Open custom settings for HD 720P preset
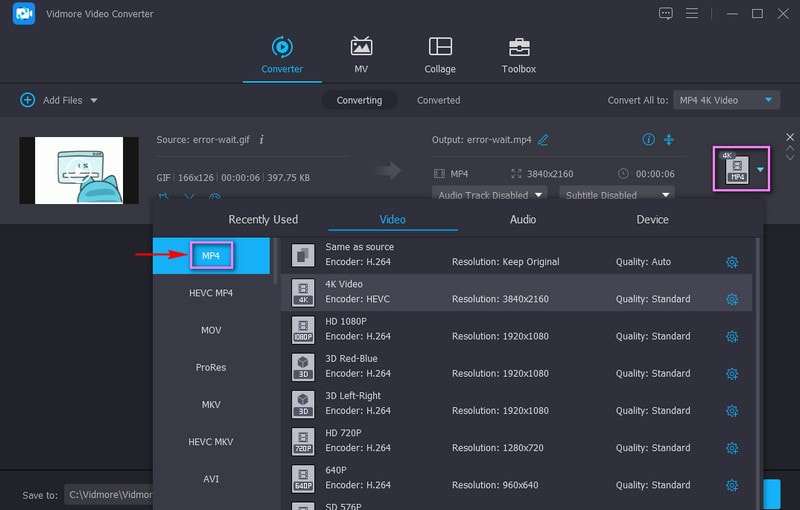The image size is (800, 510). pyautogui.click(x=731, y=448)
